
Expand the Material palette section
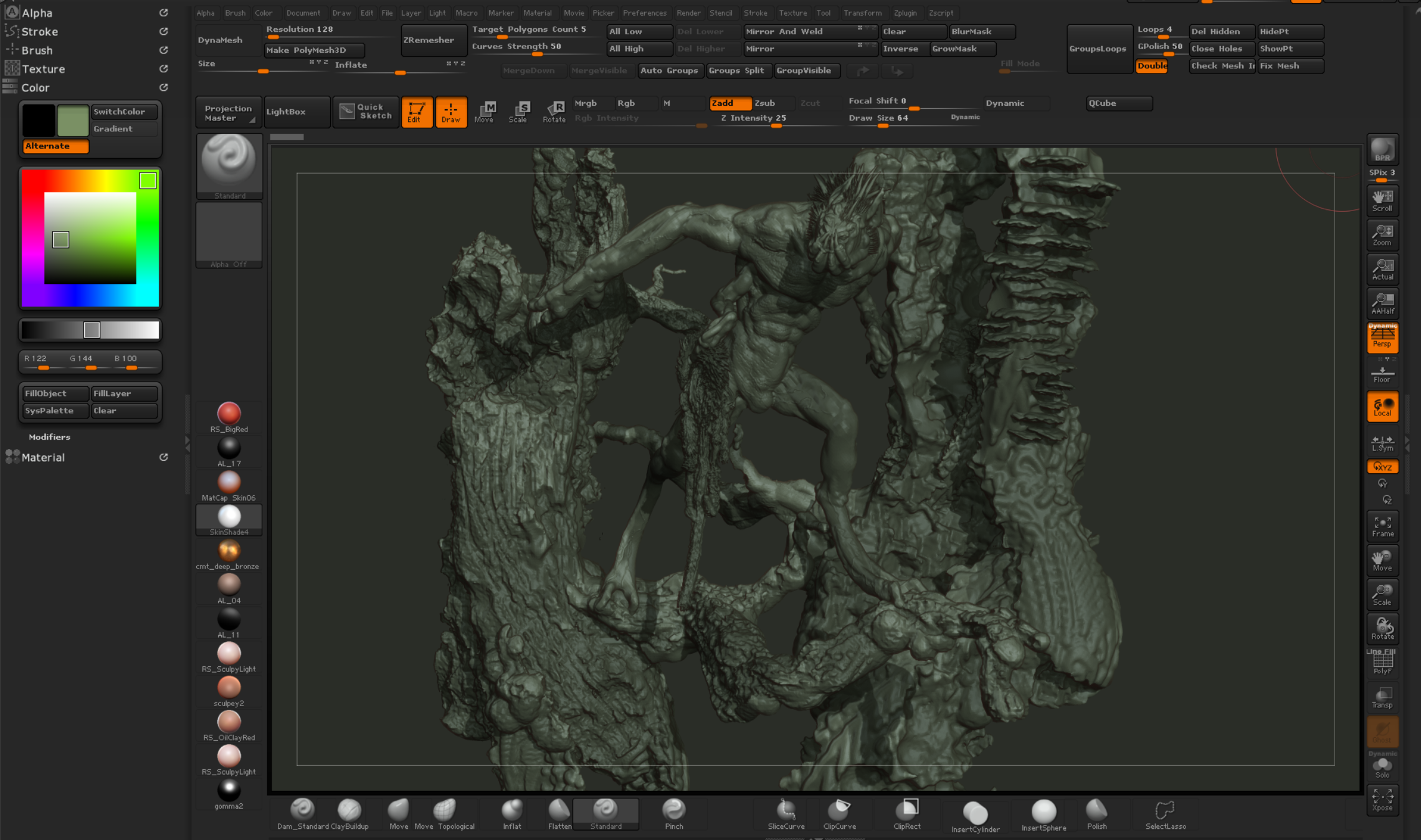[43, 457]
